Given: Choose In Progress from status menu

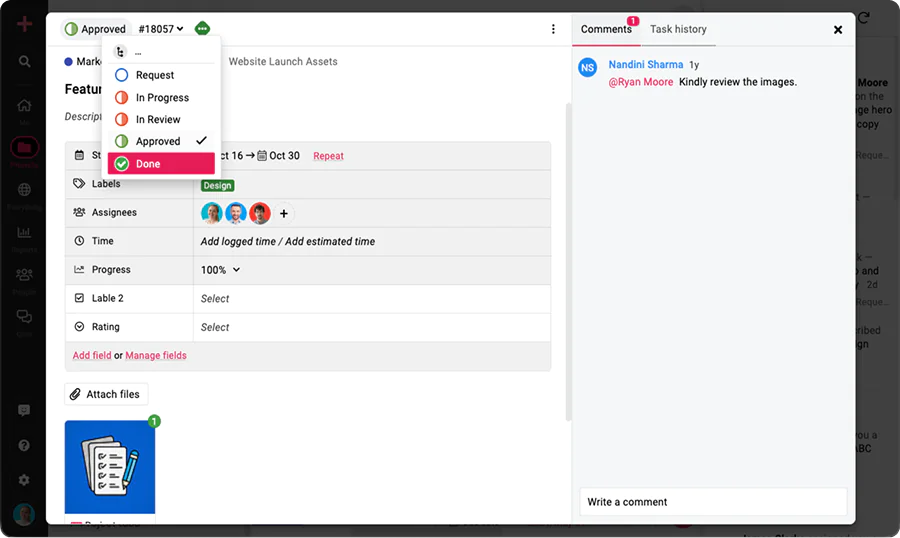Looking at the screenshot, I should [161, 98].
